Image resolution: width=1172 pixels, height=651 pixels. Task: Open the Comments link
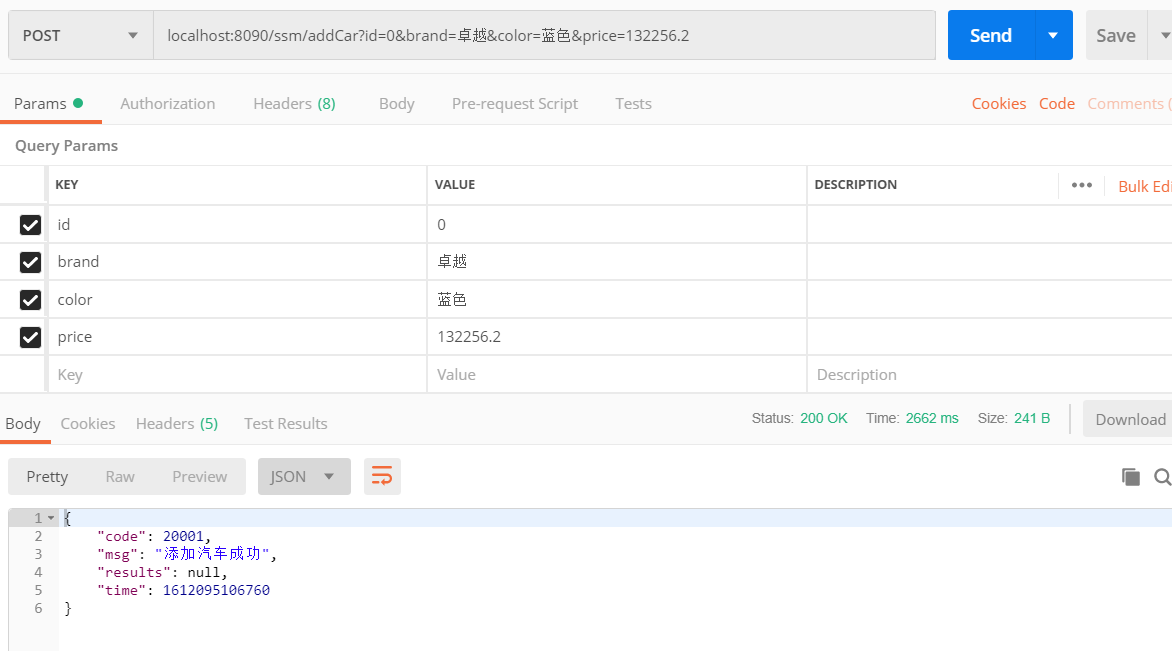(x=1129, y=104)
